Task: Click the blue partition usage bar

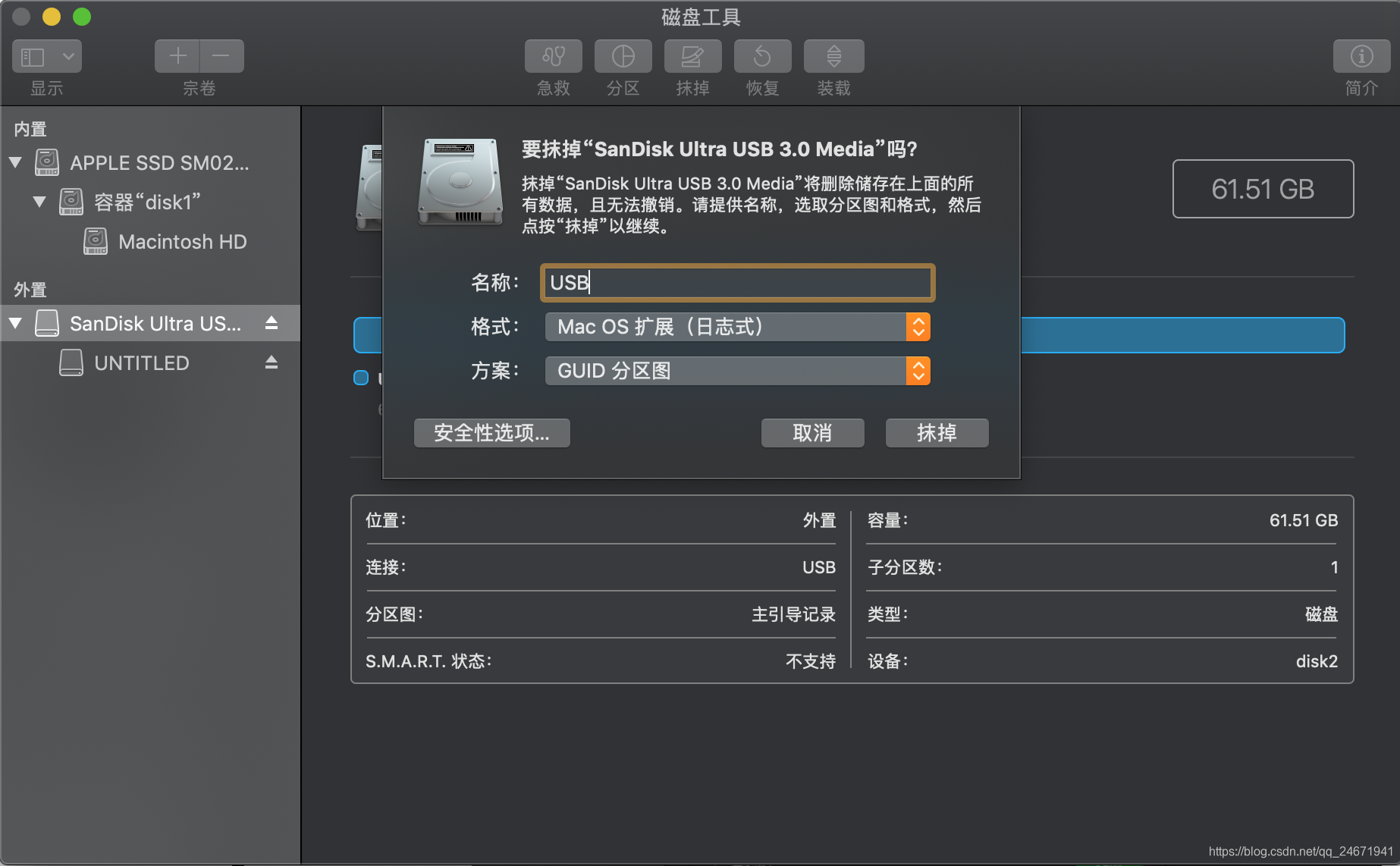Action: point(1182,335)
